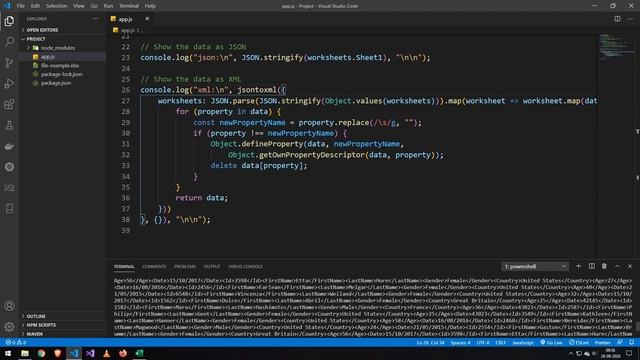Open File Explorer from the taskbar

pyautogui.click(x=25, y=353)
